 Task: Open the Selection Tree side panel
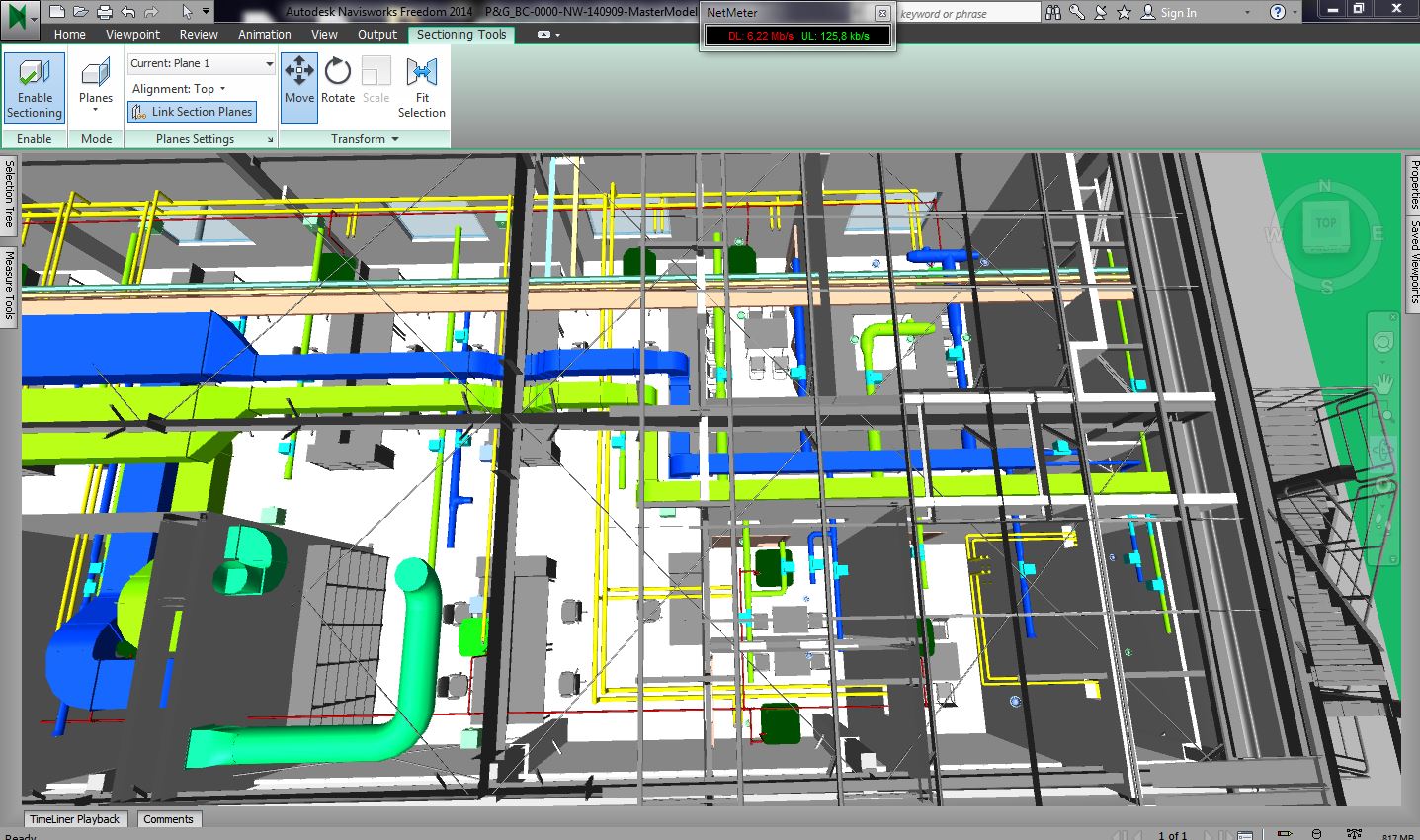pos(9,194)
